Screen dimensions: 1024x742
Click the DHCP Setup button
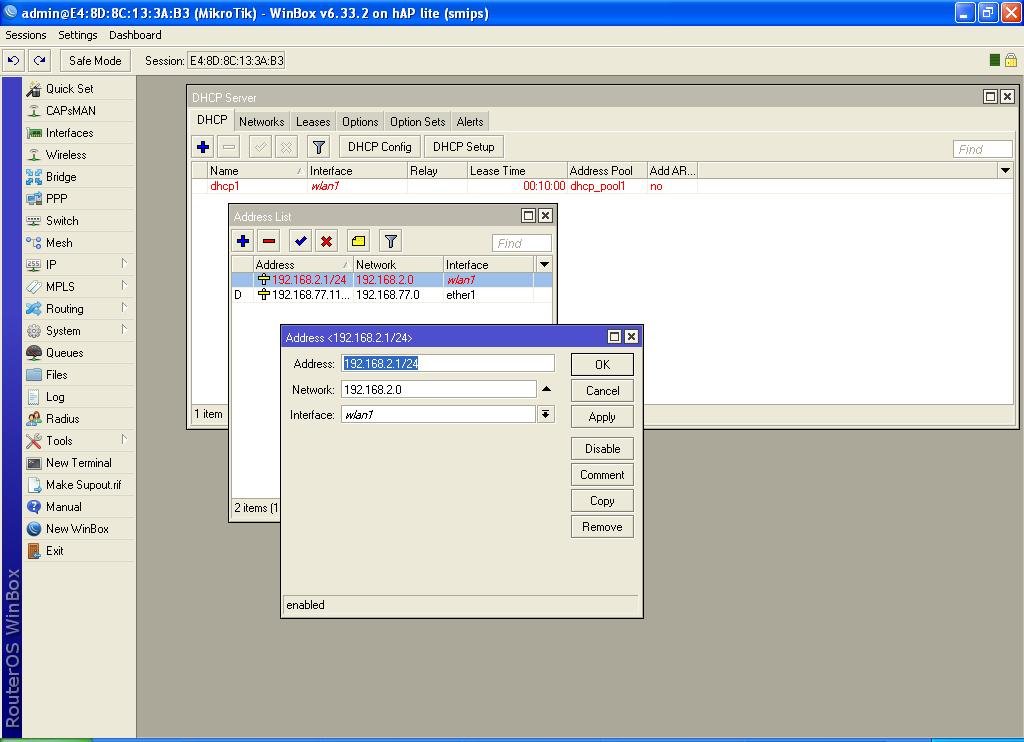464,147
